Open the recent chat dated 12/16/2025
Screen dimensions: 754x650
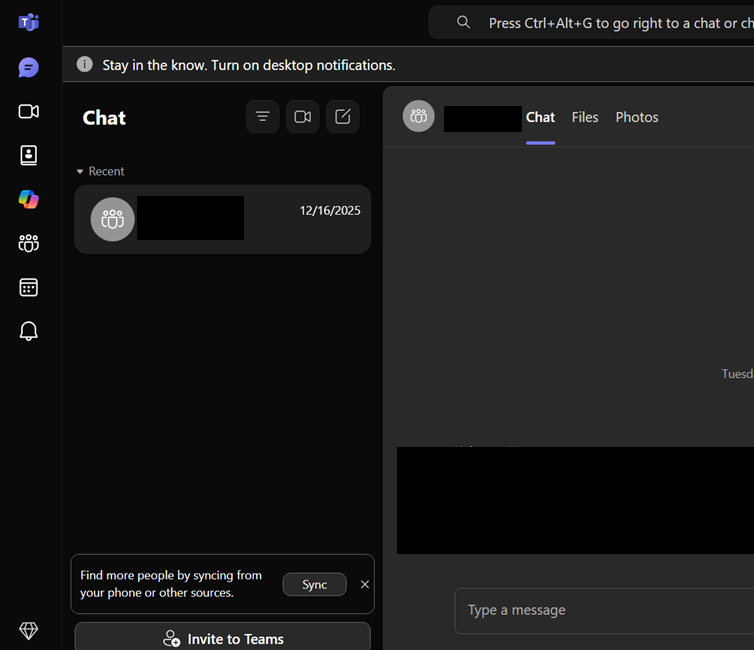pos(223,219)
